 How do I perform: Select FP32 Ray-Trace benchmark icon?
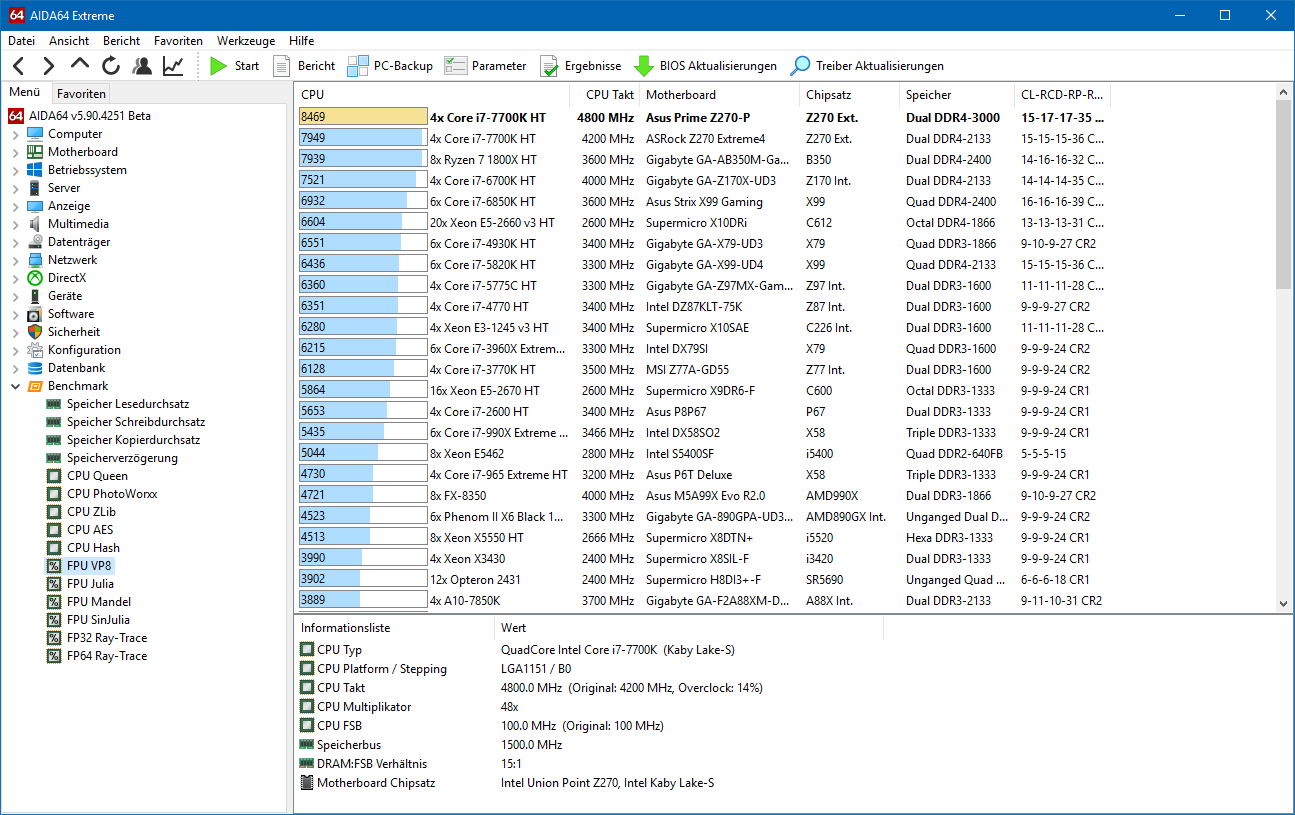tap(54, 638)
